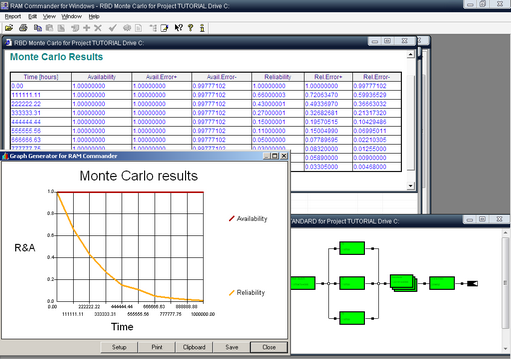Click the plus Add toolbar icon

87,28
